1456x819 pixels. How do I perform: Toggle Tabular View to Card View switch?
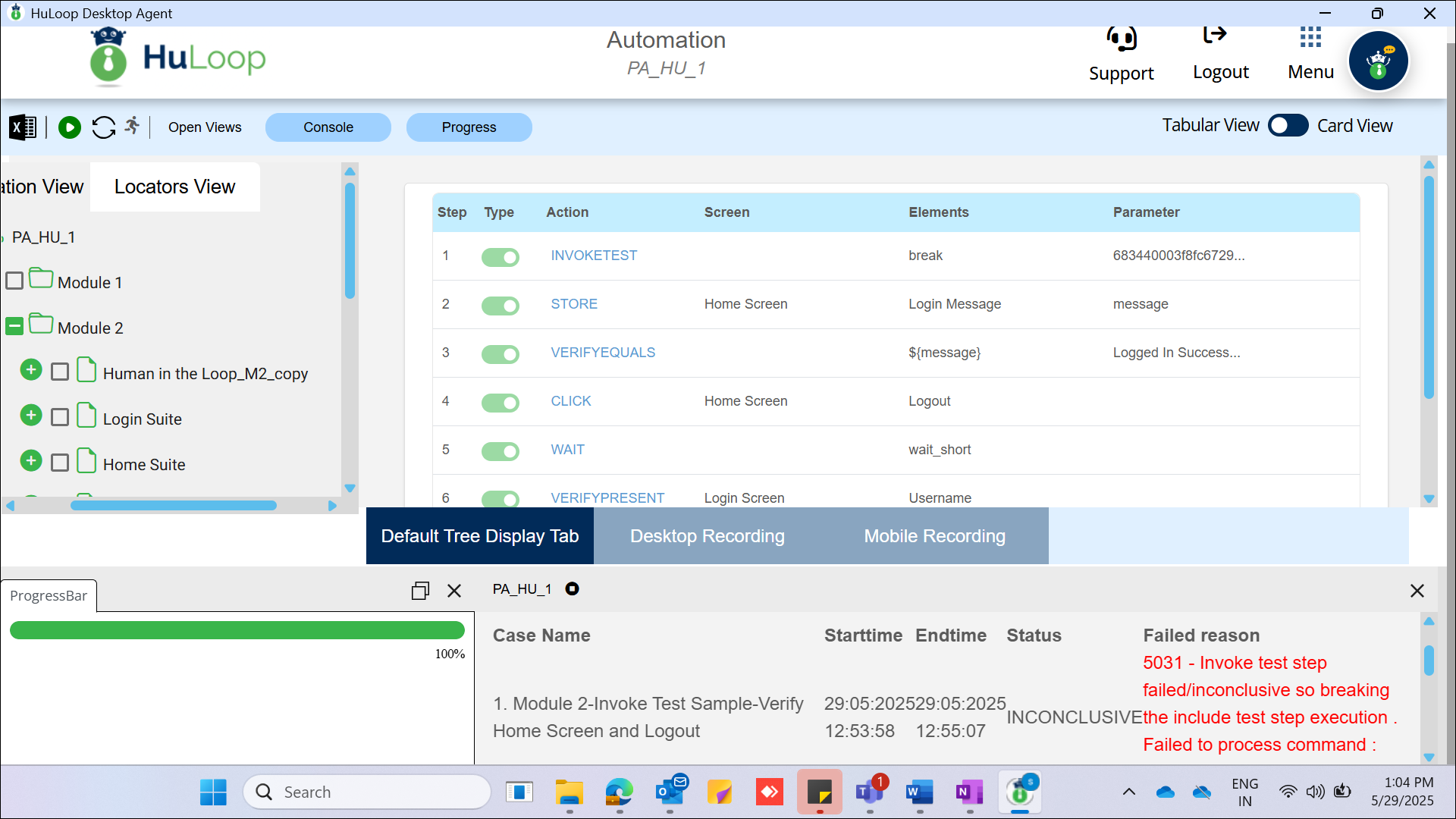(x=1288, y=126)
